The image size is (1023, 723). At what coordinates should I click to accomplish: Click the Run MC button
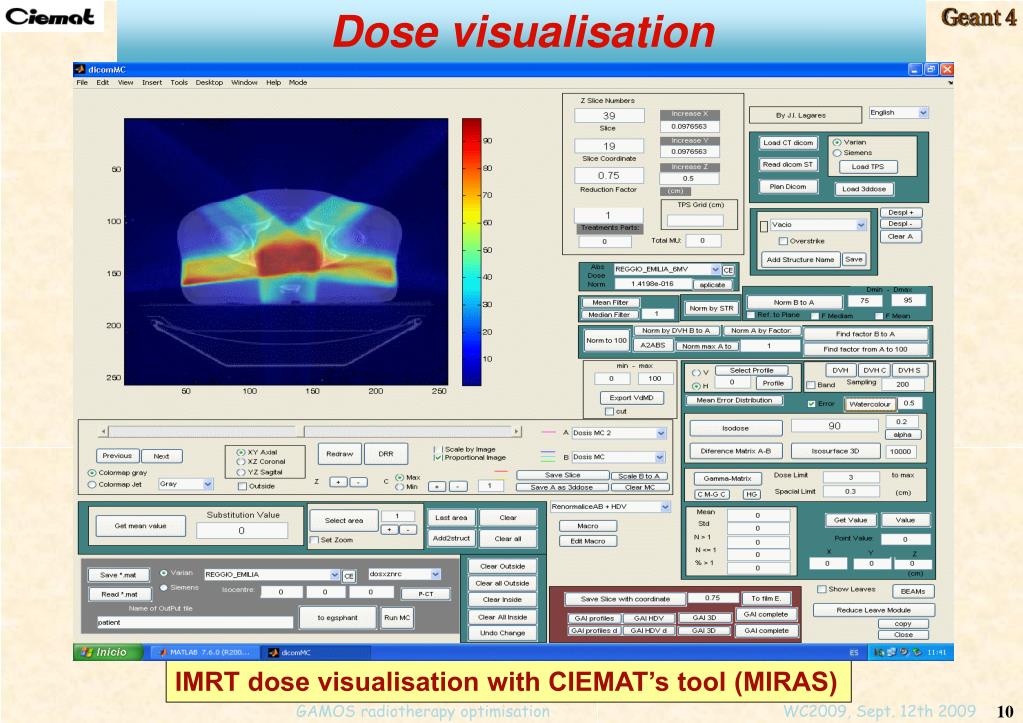[397, 617]
